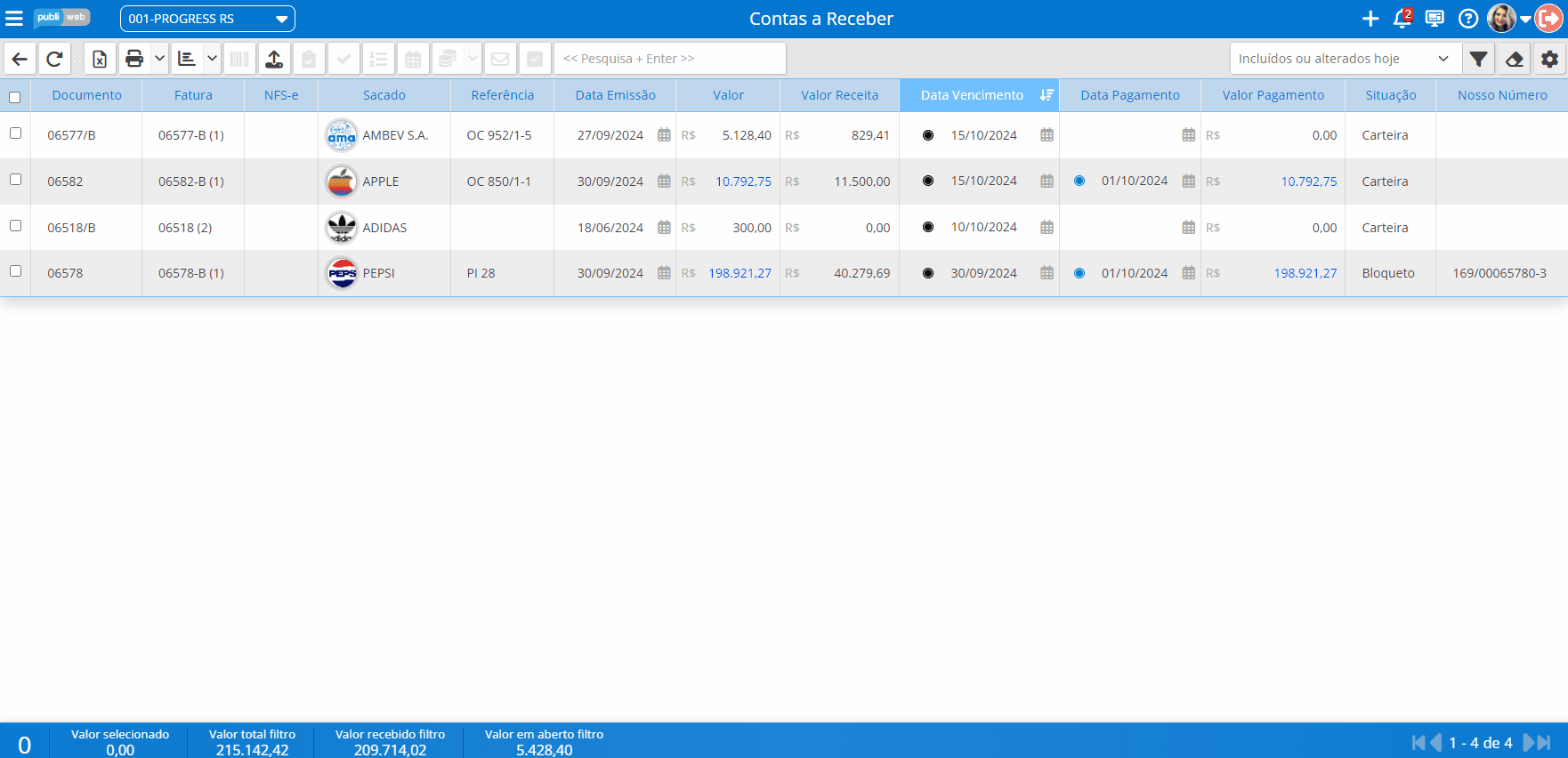Check the row for document 06578
Viewport: 1568px width, 758px height.
coord(15,270)
